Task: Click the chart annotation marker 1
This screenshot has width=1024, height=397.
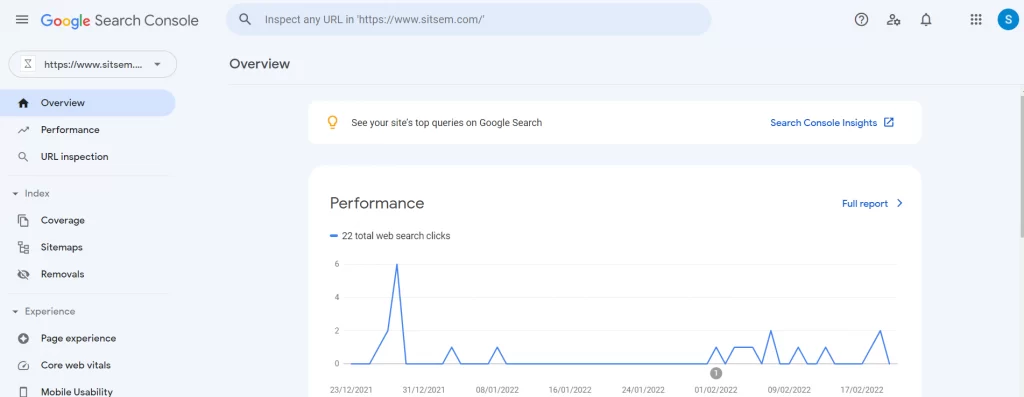Action: 716,373
